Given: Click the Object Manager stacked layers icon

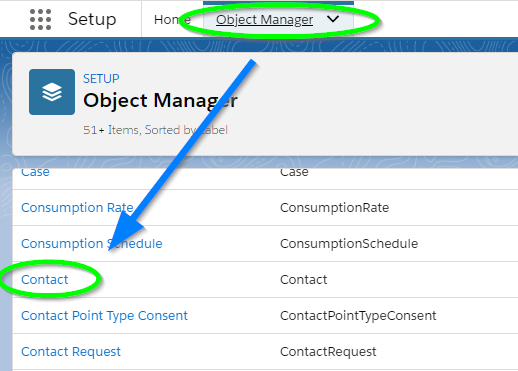Looking at the screenshot, I should click(52, 92).
